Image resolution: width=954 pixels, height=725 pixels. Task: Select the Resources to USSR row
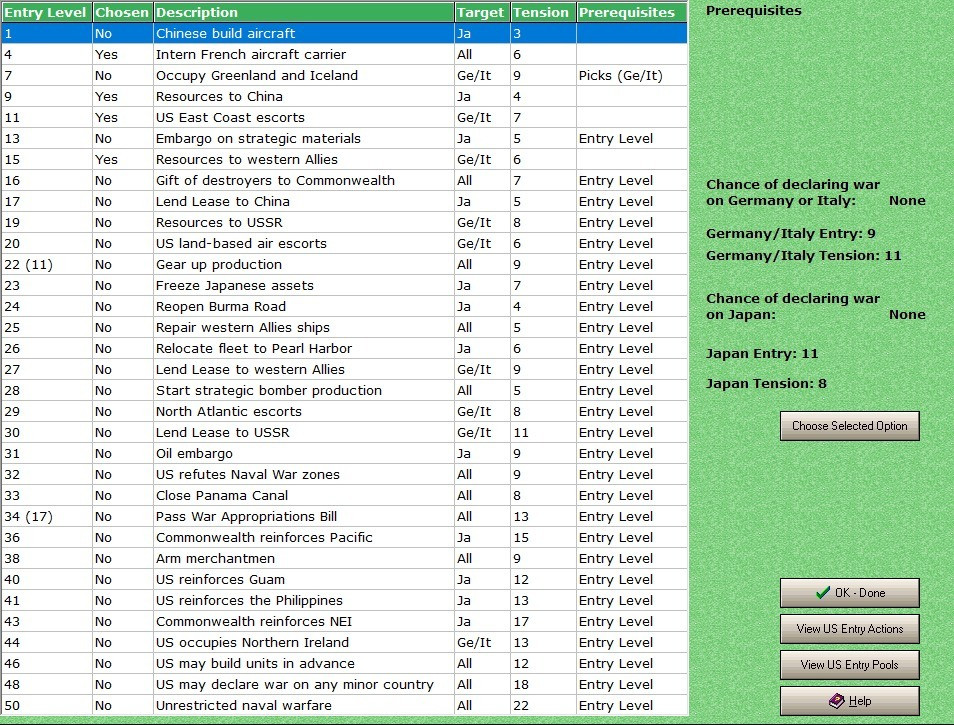point(344,223)
